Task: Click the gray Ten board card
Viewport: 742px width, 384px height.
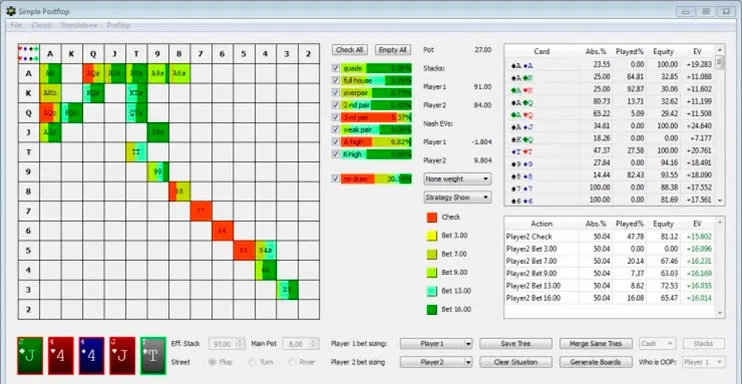Action: tap(153, 356)
